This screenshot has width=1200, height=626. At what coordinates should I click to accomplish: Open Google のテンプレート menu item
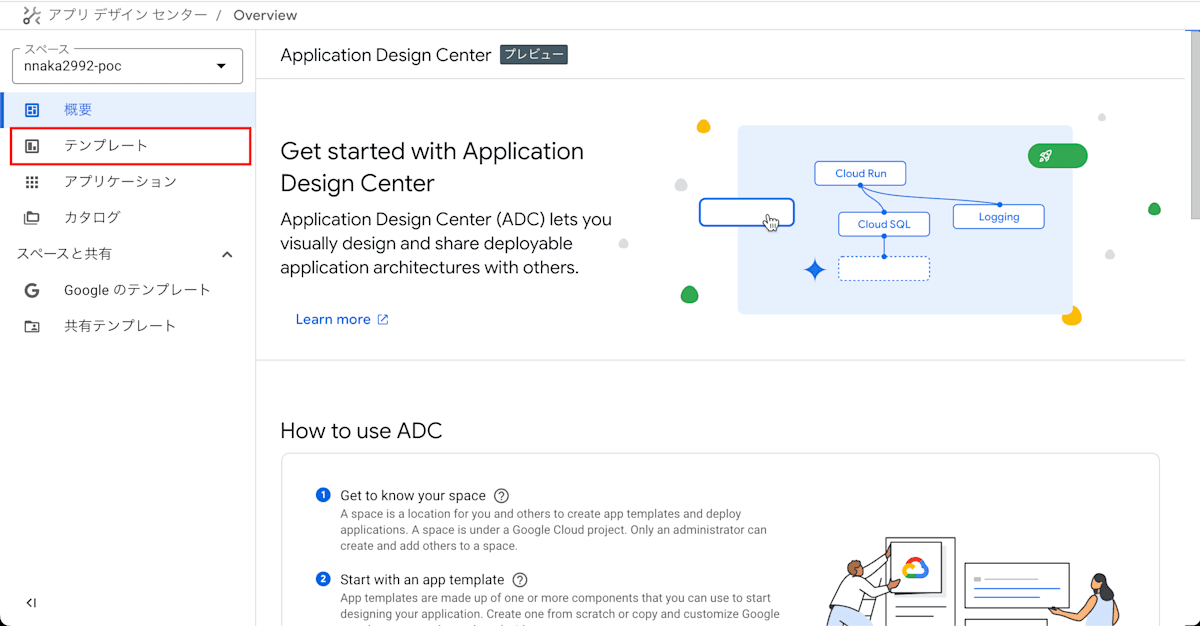[128, 290]
